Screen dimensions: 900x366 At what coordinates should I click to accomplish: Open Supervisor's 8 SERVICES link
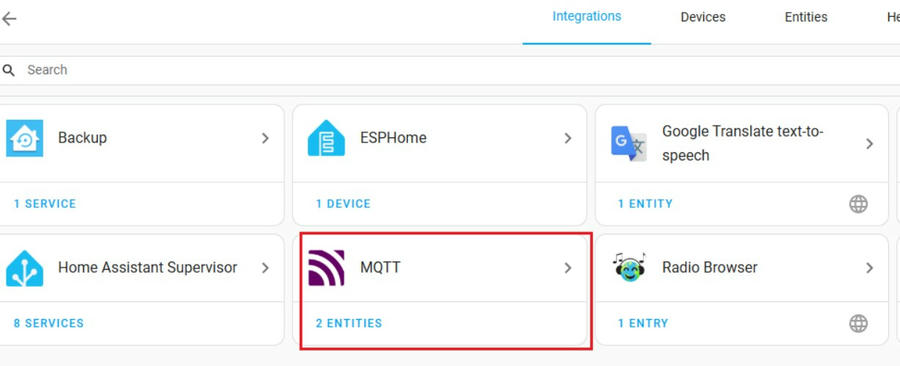[49, 324]
